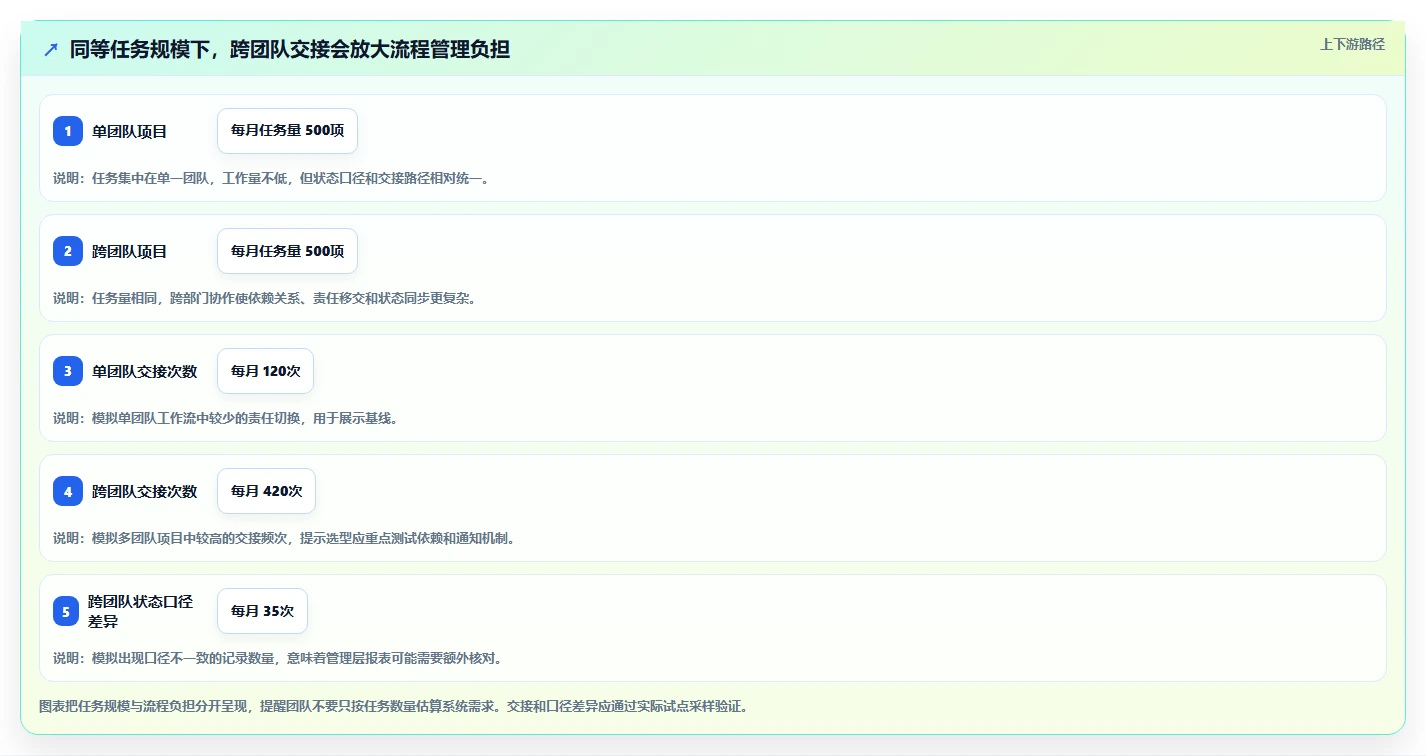Screen dimensions: 1426x756
Task: Click the '跨团队交接次数' row label
Action: pos(144,491)
